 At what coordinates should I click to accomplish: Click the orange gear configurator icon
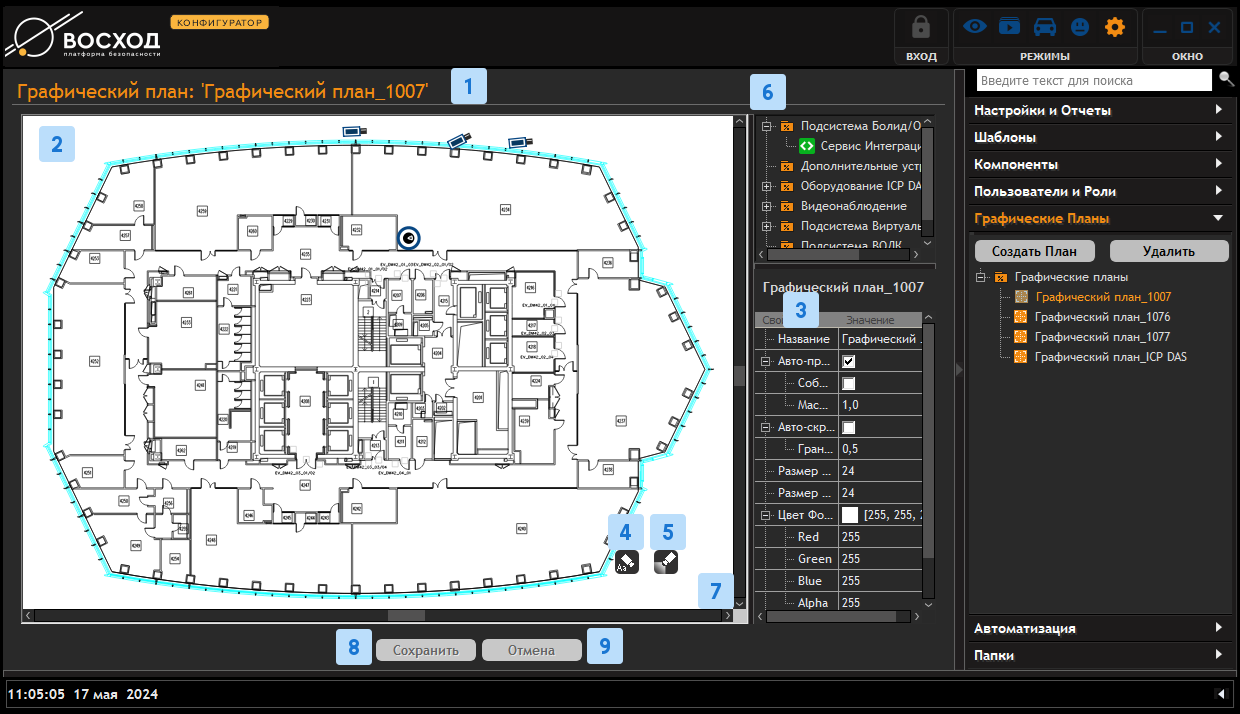[x=1115, y=27]
